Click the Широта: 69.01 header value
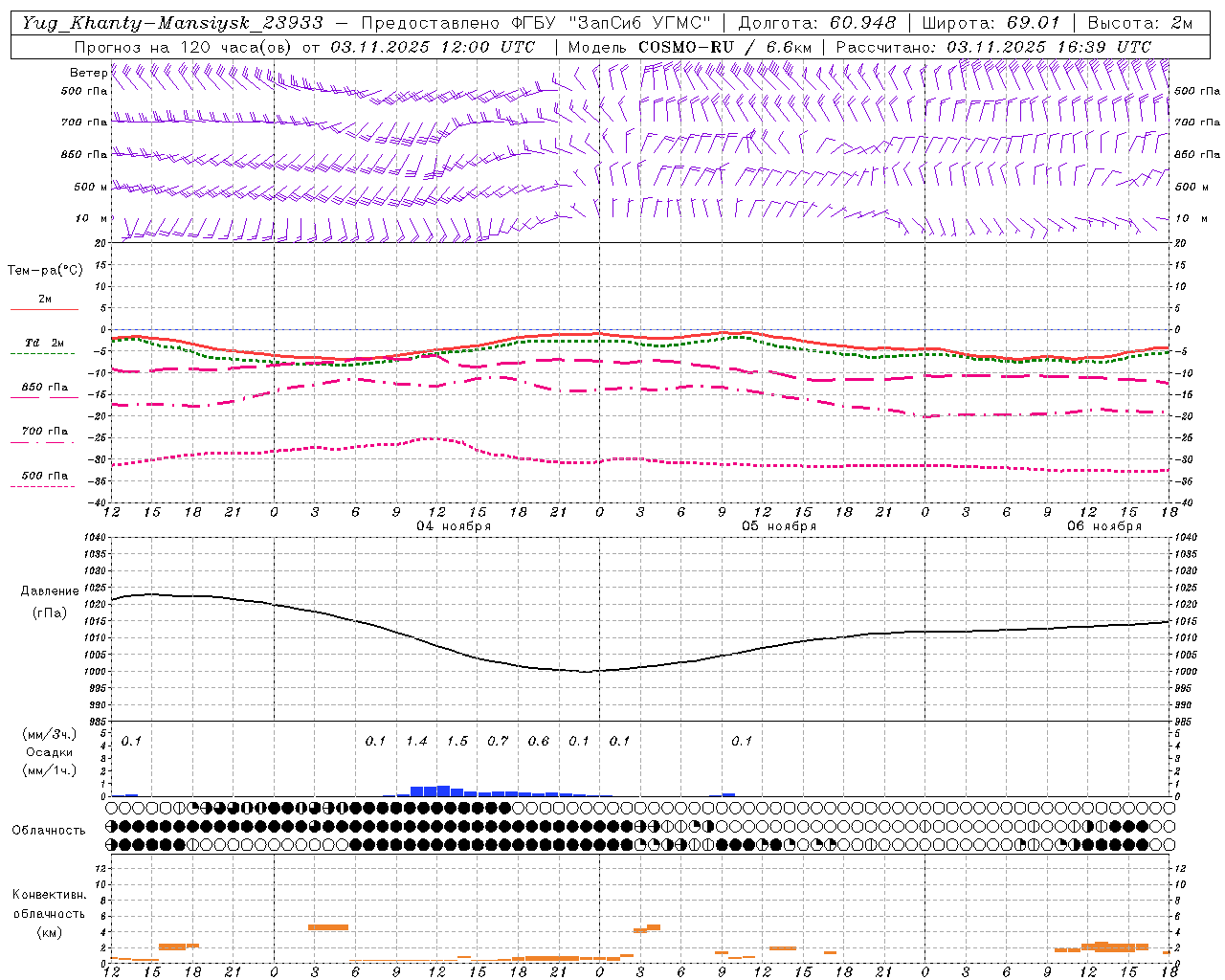Screen dimensions: 1225x980 coord(991,23)
